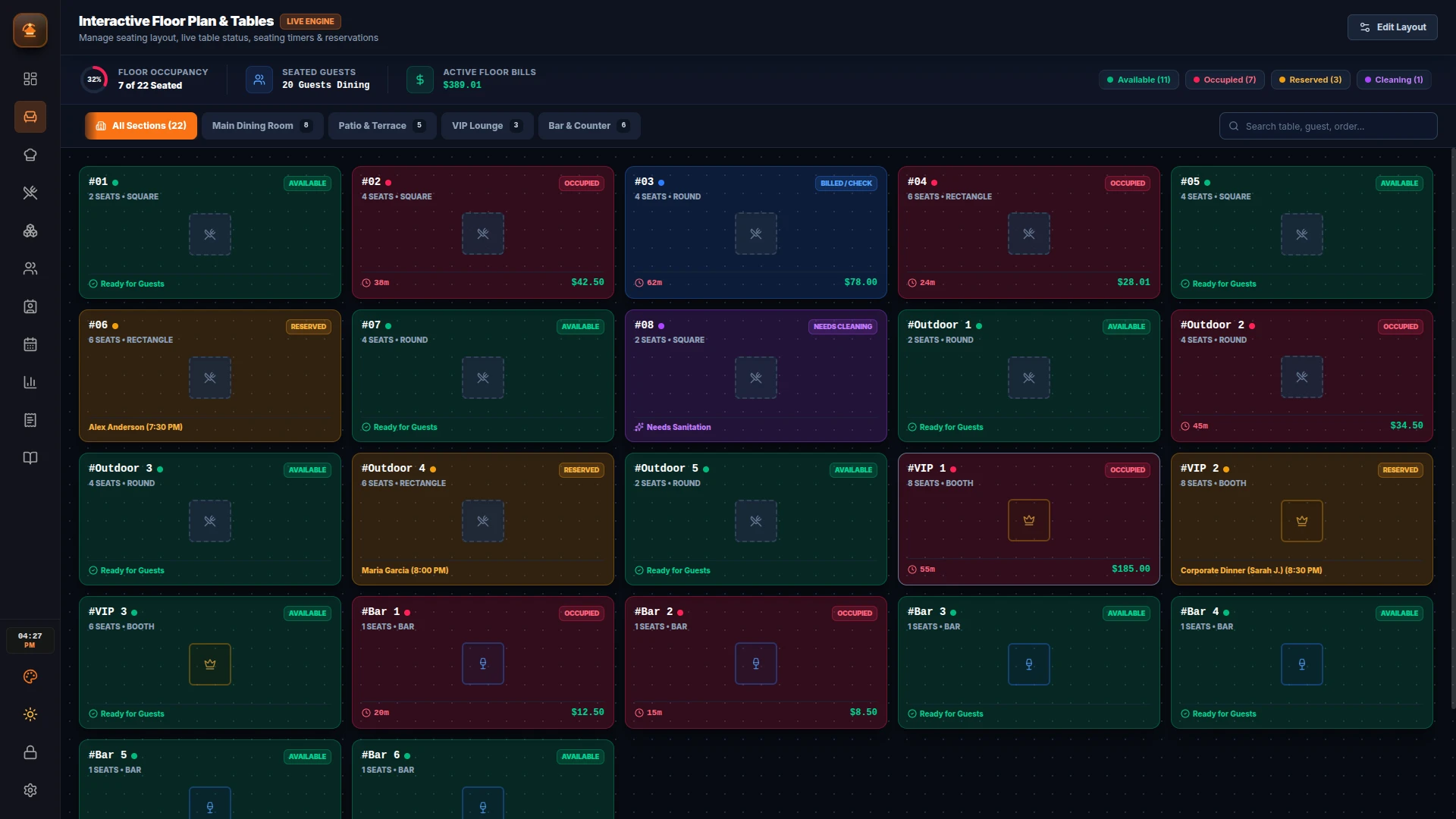Click Corporate Dinner (Sarah J.) reservation text
This screenshot has width=1456, height=819.
click(1251, 570)
